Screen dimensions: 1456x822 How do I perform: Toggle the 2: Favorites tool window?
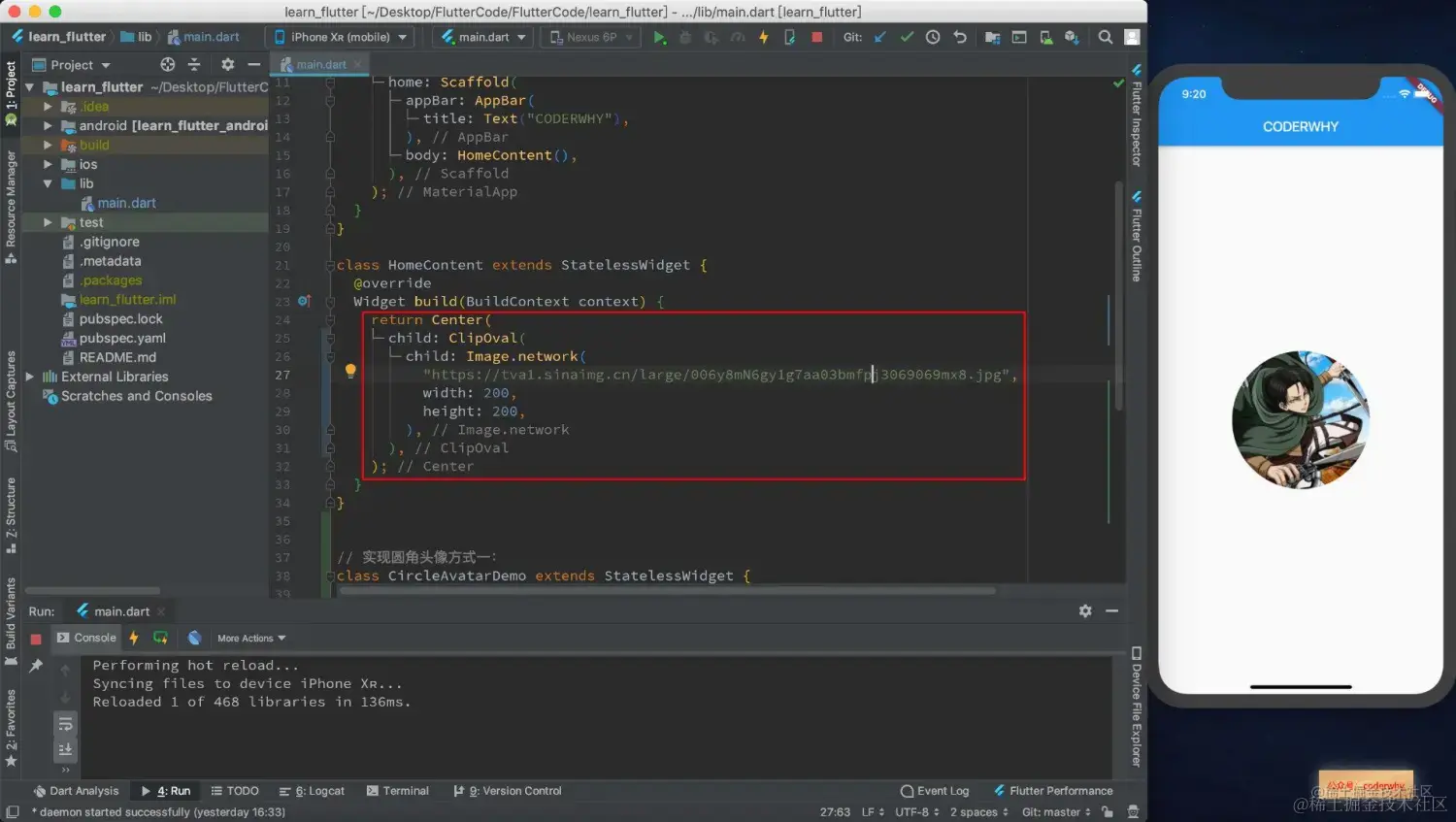click(x=11, y=728)
